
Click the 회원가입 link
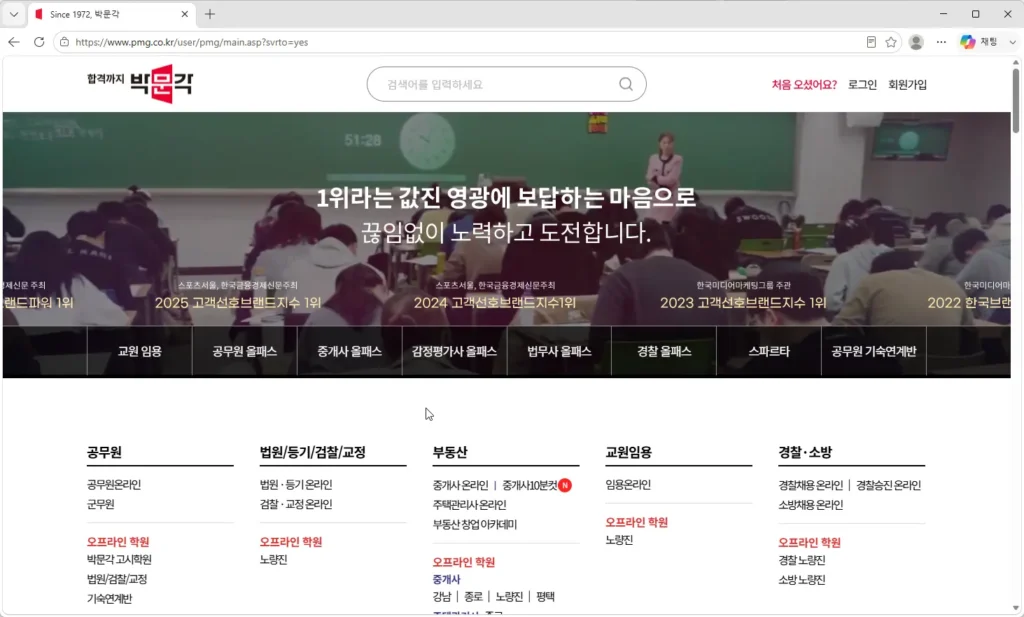(907, 84)
